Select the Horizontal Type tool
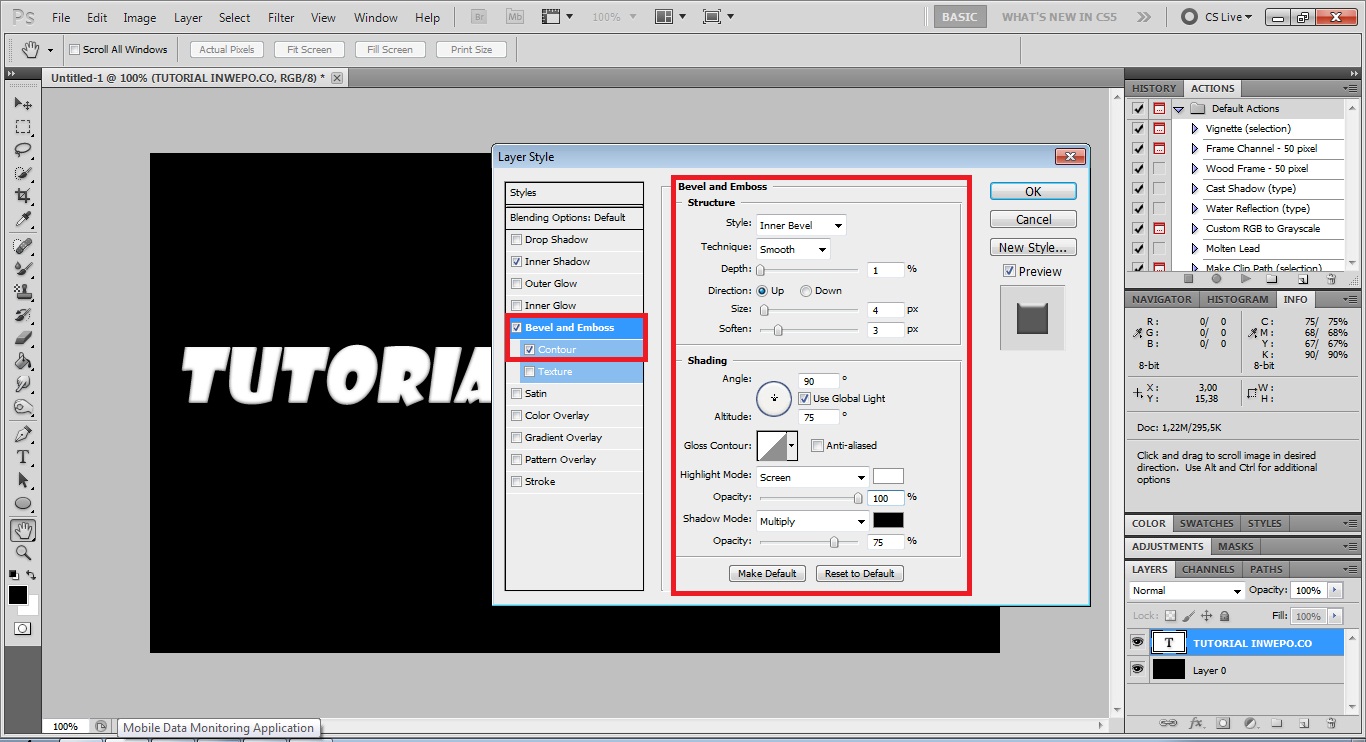Viewport: 1366px width, 742px height. (x=22, y=457)
